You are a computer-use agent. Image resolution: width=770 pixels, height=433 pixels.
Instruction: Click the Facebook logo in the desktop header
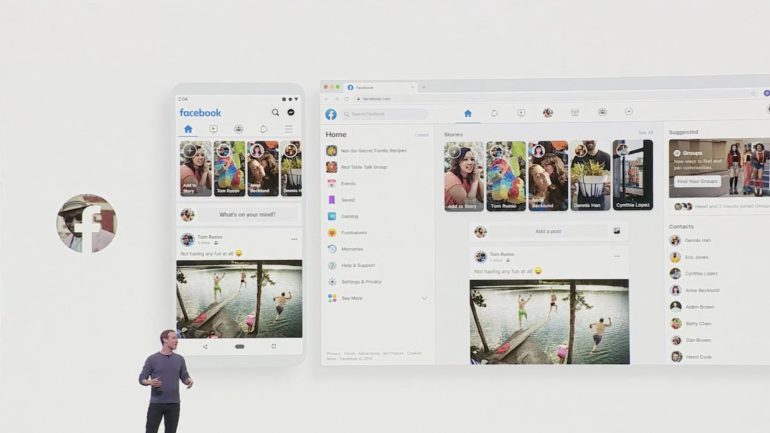click(x=331, y=114)
